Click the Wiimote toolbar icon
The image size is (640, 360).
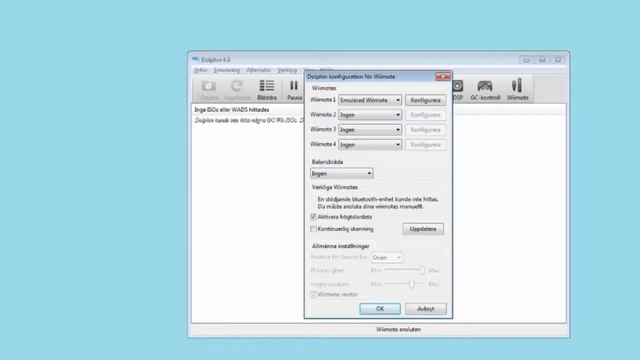(x=517, y=90)
